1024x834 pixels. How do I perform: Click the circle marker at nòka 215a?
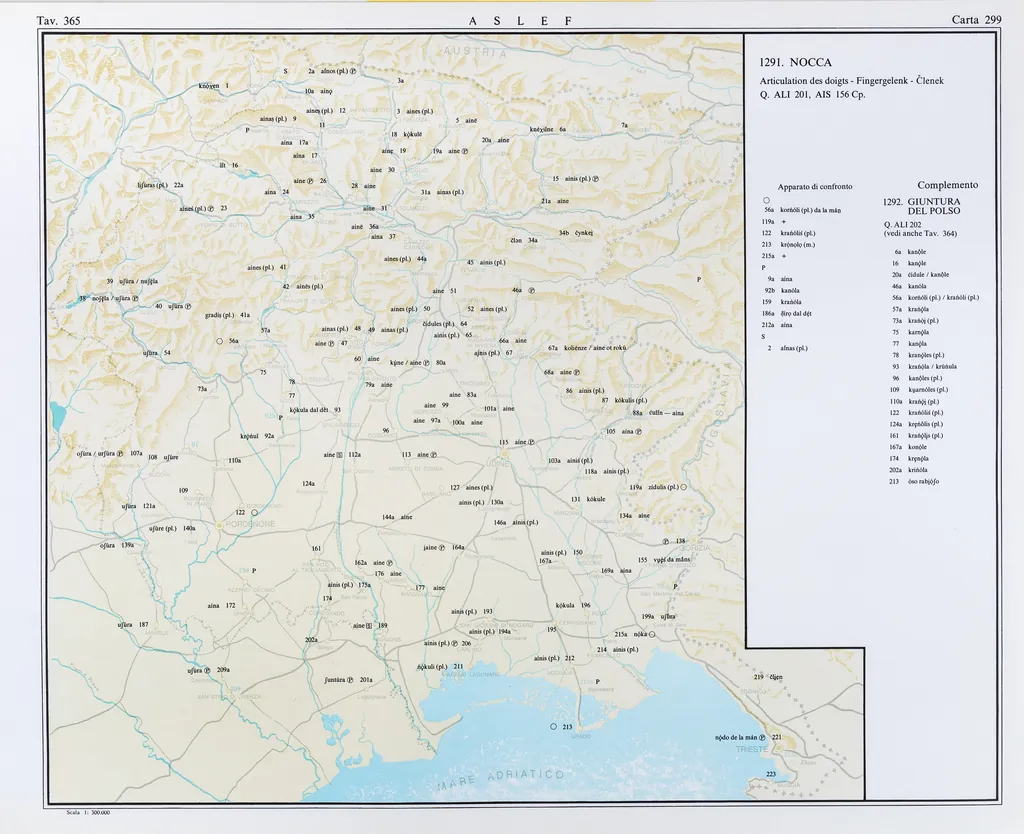click(652, 634)
